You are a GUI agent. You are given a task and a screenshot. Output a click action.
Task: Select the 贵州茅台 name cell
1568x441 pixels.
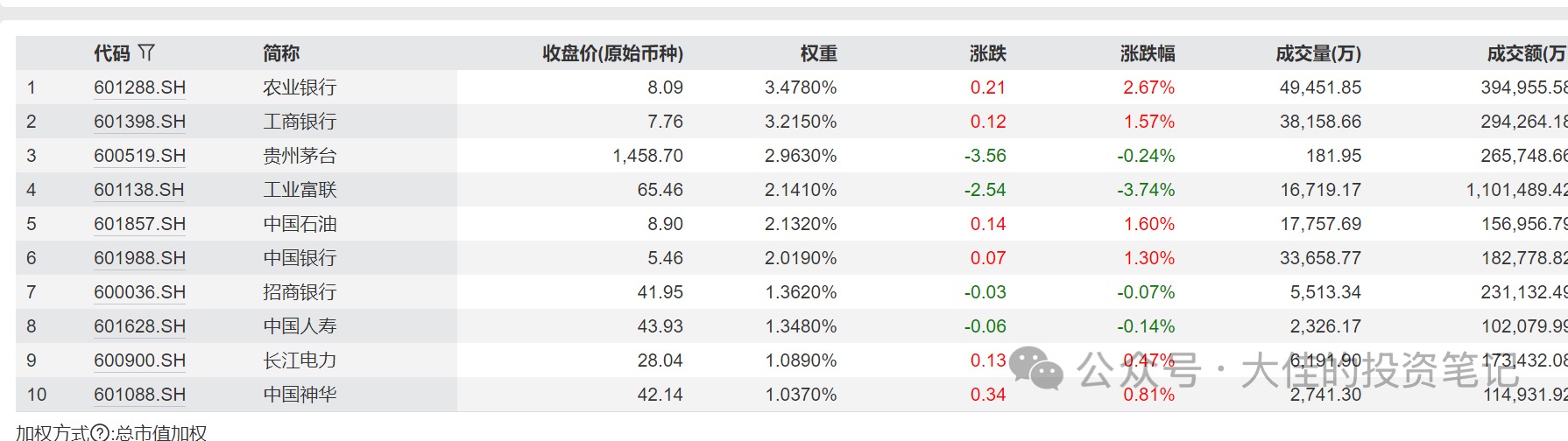(x=300, y=156)
